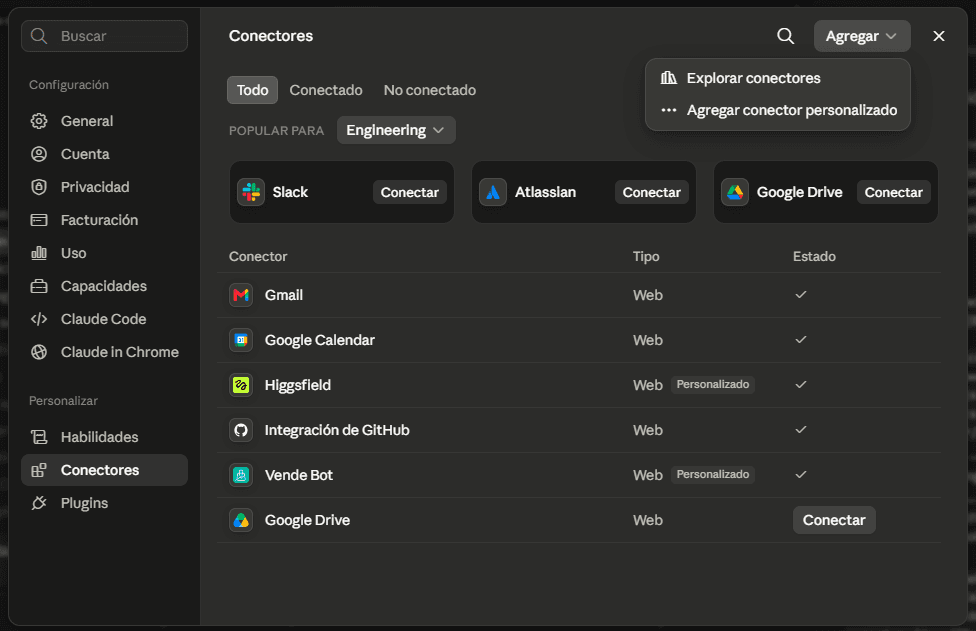Click the General gear icon in sidebar

coord(39,121)
